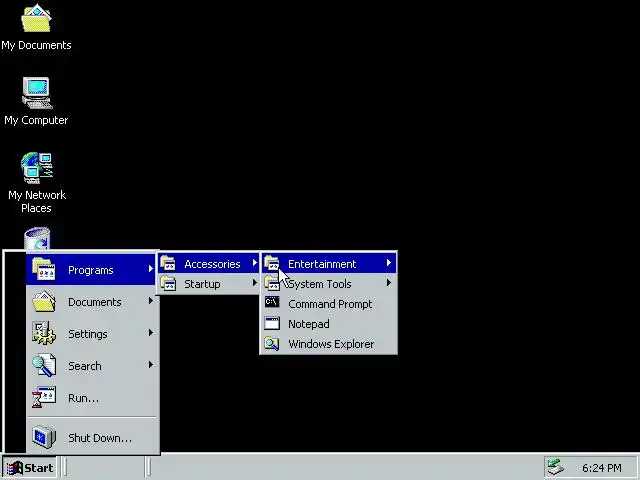The width and height of the screenshot is (640, 480).
Task: Expand Programs submenu arrow
Action: [x=151, y=269]
